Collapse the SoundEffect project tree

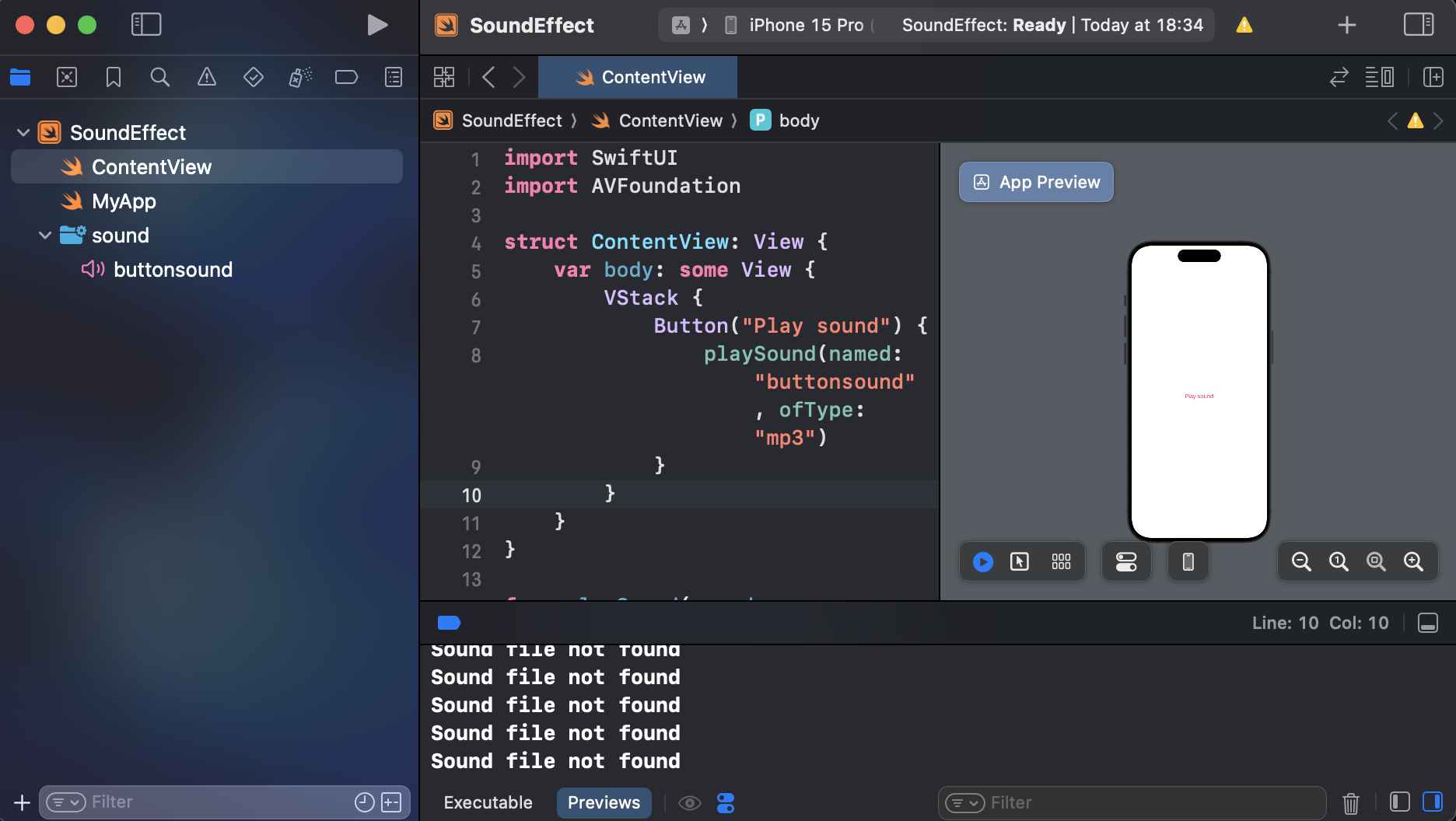pos(23,133)
